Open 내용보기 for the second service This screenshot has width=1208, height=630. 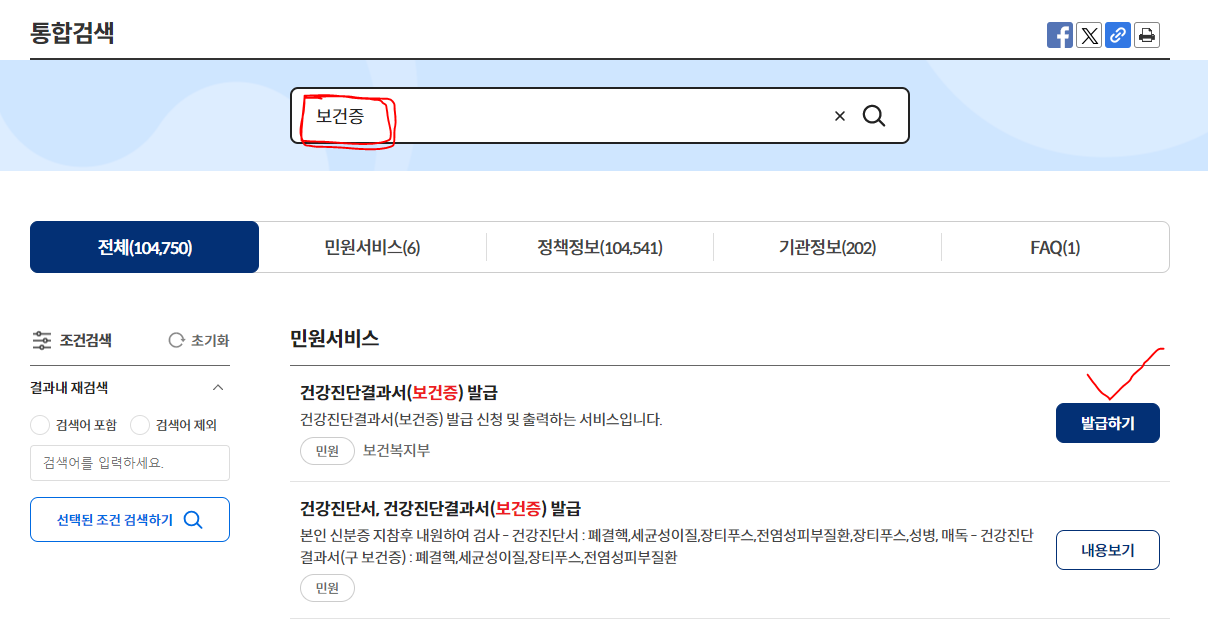click(x=1107, y=549)
